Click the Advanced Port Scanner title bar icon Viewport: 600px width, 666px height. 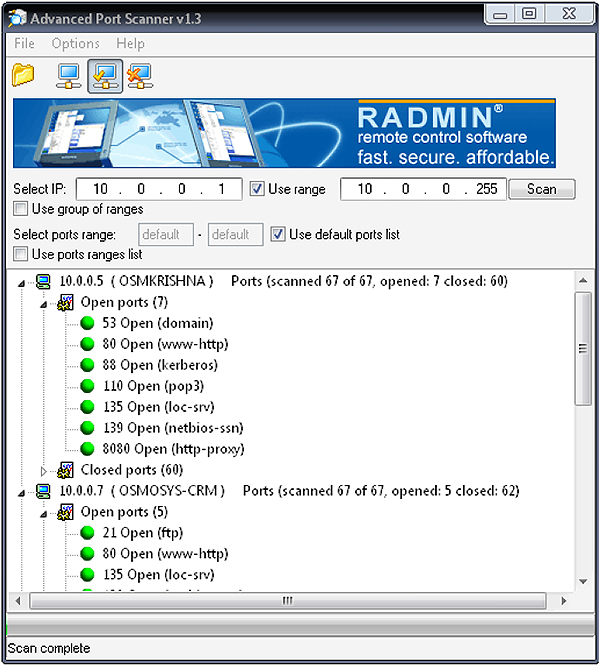17,18
